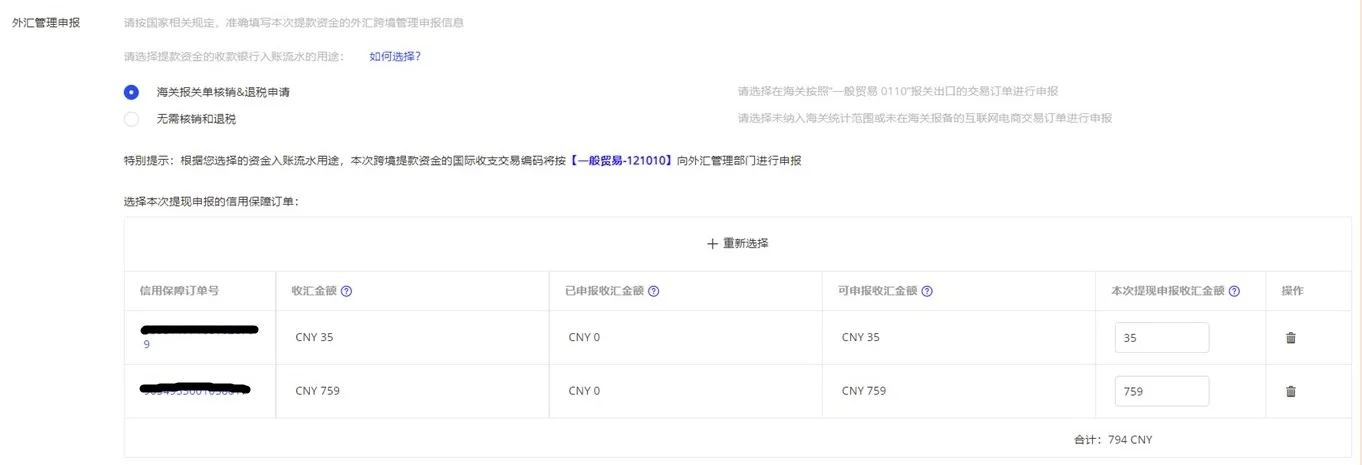Screen dimensions: 1362x465
Task: Delete the CNY 759 order row
Action: point(1290,391)
